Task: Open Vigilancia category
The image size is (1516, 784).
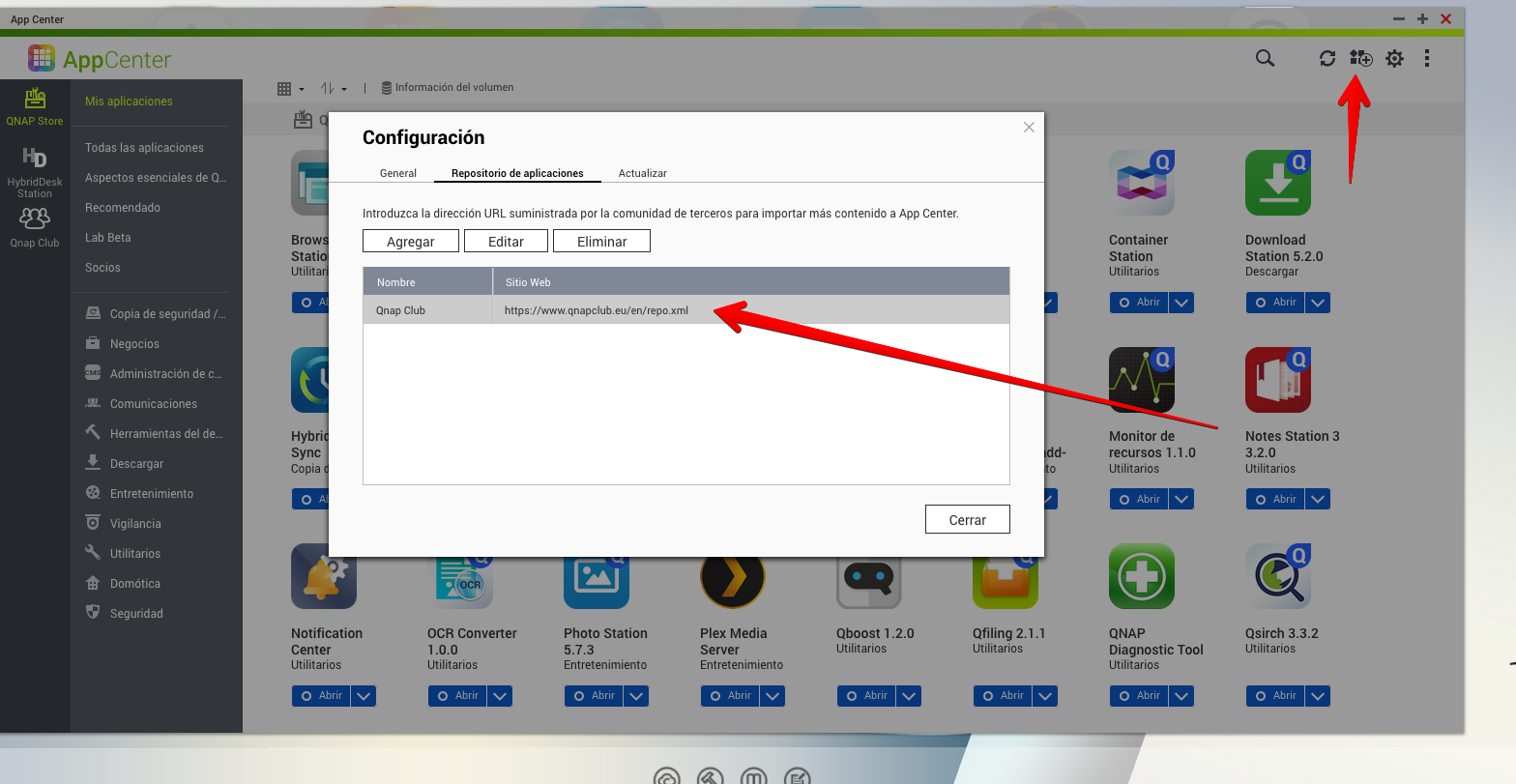Action: pyautogui.click(x=124, y=524)
